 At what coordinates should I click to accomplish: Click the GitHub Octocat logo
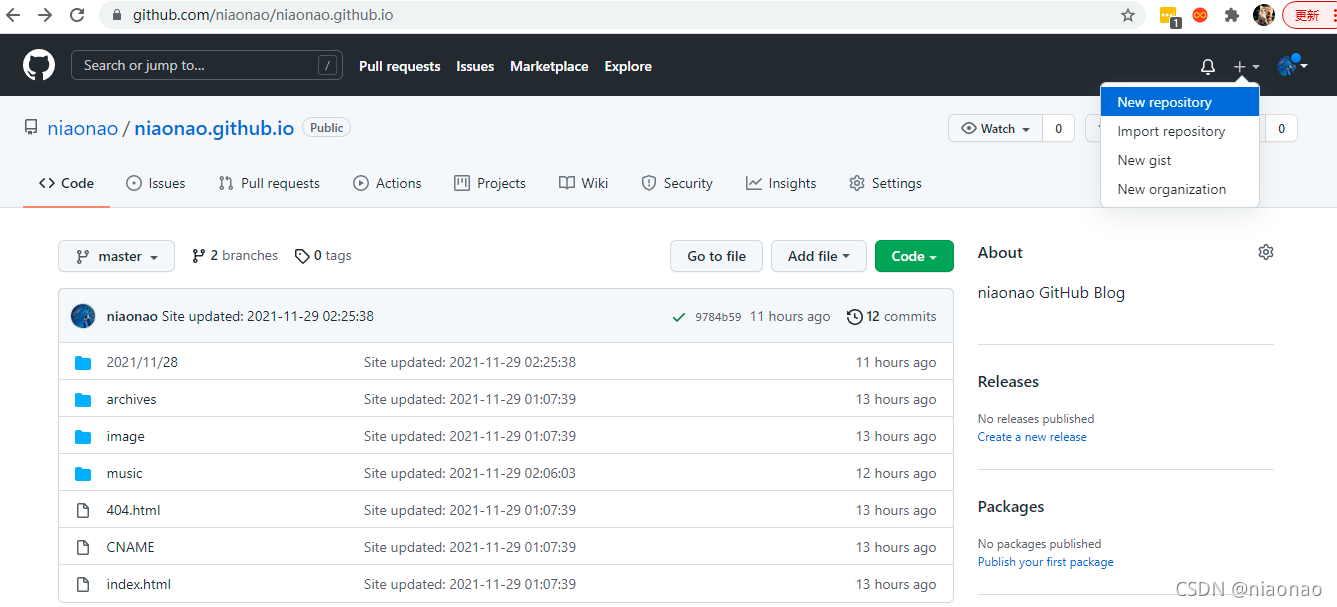coord(39,65)
